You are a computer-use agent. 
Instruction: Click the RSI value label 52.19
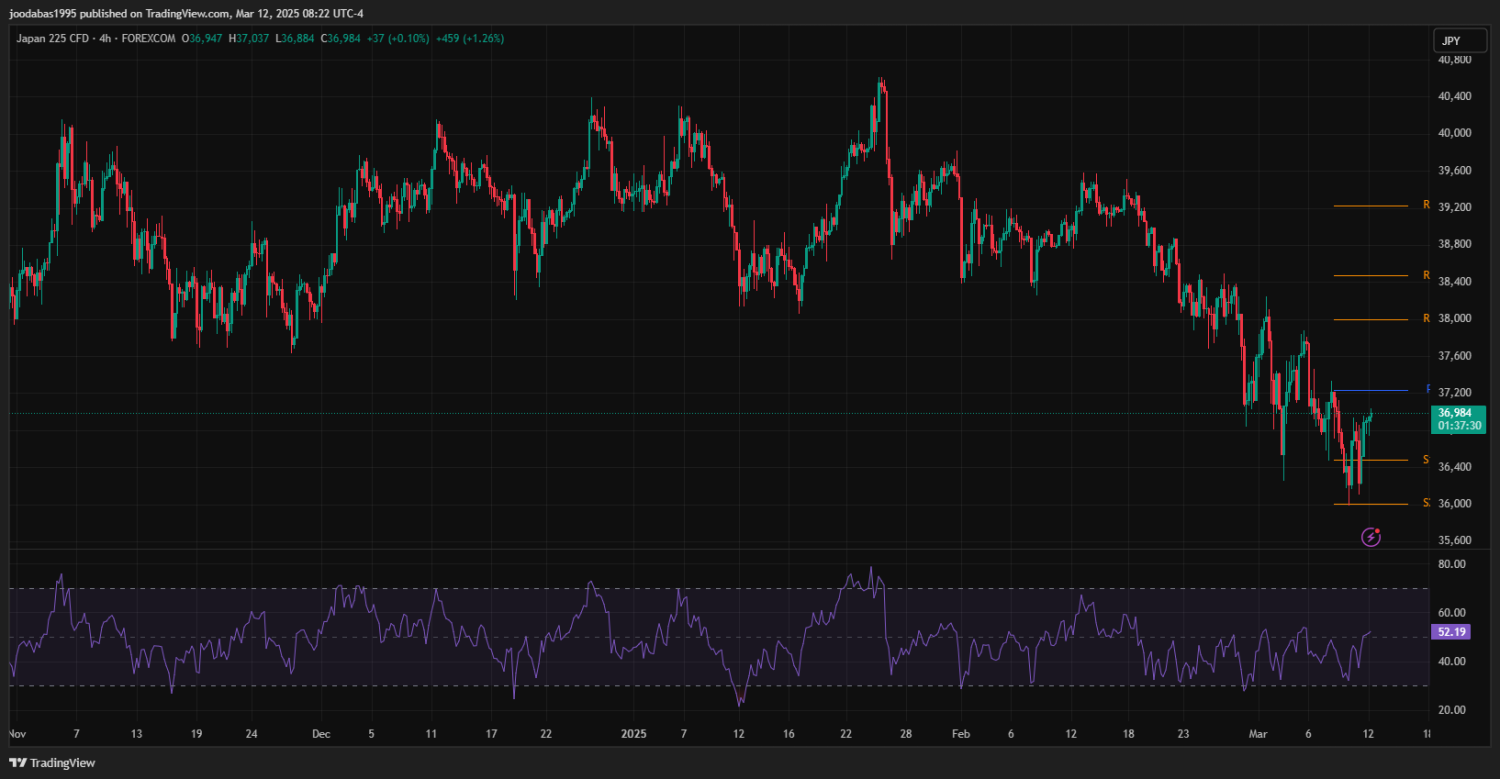[1450, 632]
